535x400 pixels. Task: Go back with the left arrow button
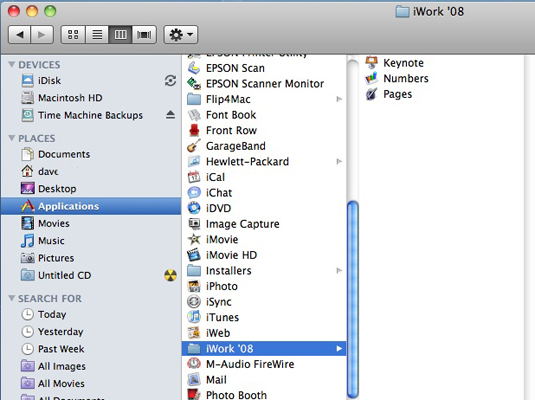pyautogui.click(x=19, y=34)
